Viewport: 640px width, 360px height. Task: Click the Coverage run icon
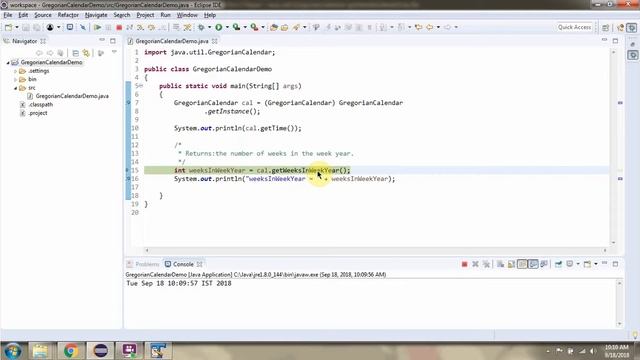[236, 27]
